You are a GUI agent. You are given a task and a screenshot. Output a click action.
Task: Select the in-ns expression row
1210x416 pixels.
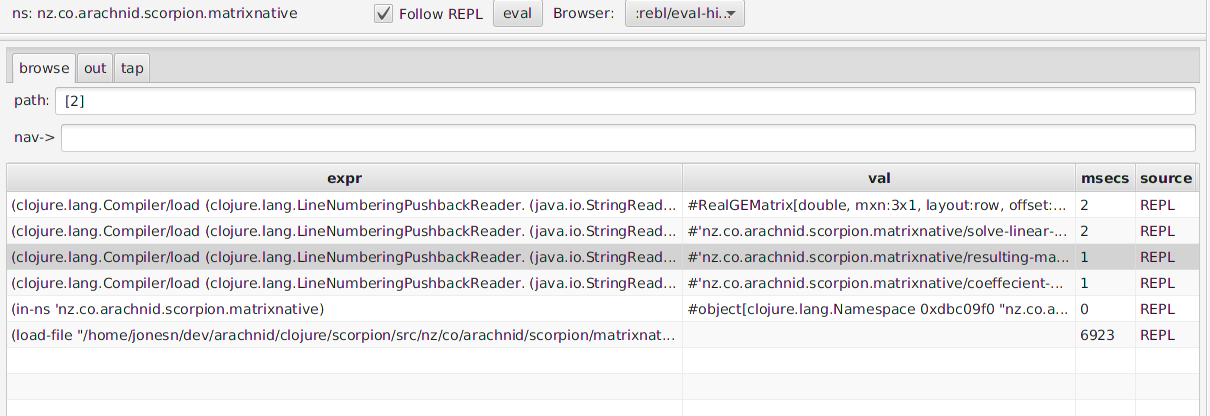click(x=602, y=309)
